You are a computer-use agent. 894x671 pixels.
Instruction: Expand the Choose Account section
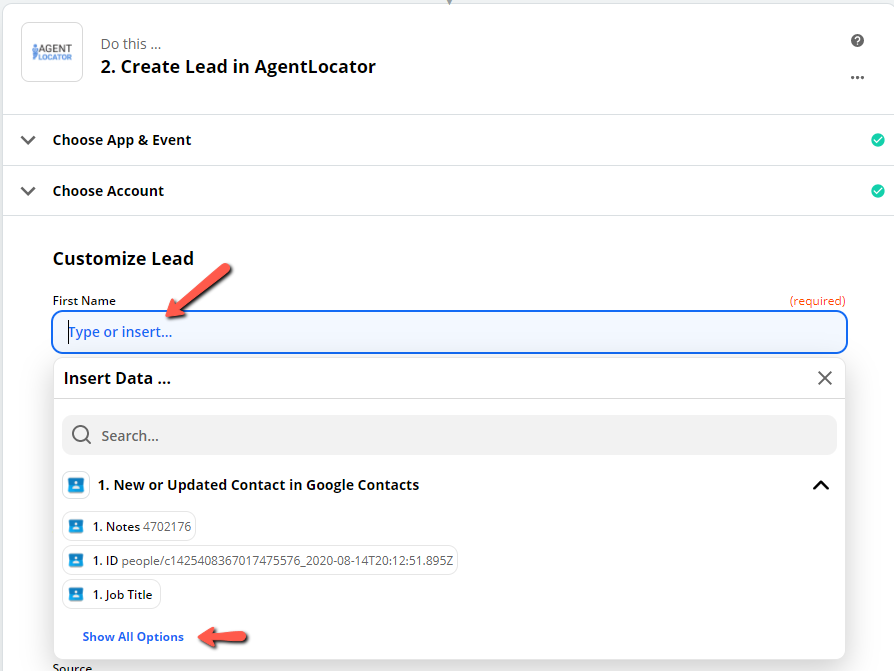[28, 191]
